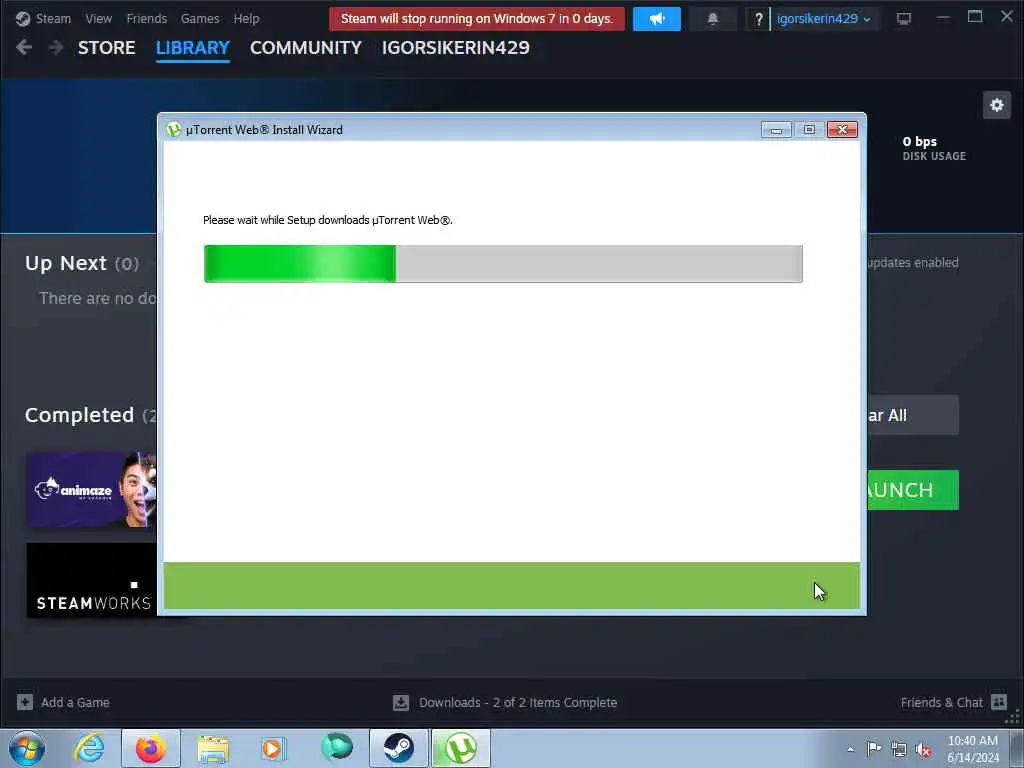The image size is (1024, 768).
Task: Click the Action Center flag tray icon
Action: click(874, 748)
